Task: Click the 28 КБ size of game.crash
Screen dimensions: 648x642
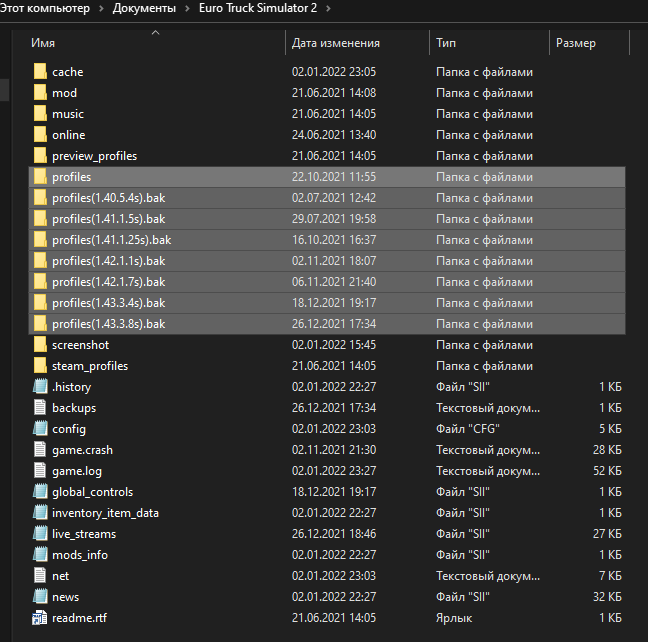Action: pos(607,450)
